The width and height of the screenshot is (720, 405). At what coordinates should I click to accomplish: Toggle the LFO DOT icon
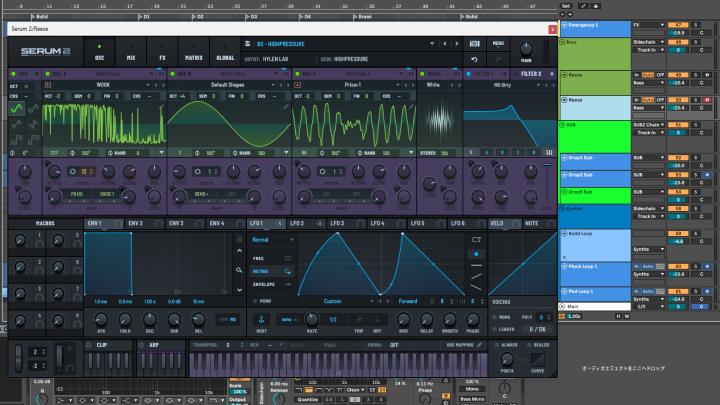[x=377, y=319]
